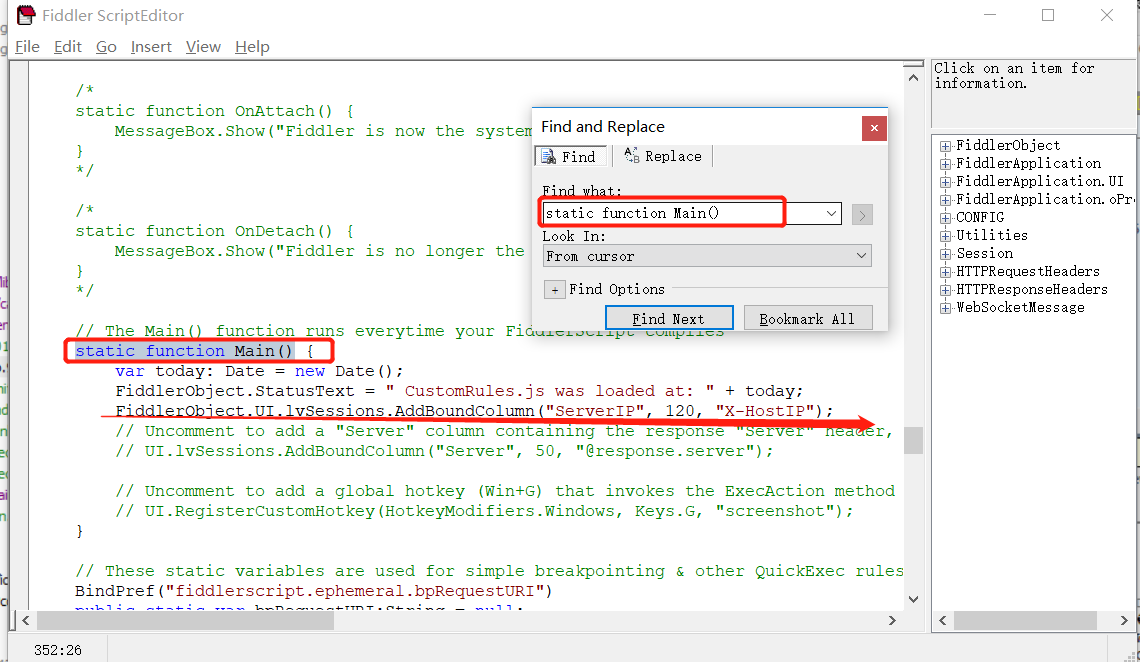
Task: Switch to the Replace tab
Action: tap(663, 156)
